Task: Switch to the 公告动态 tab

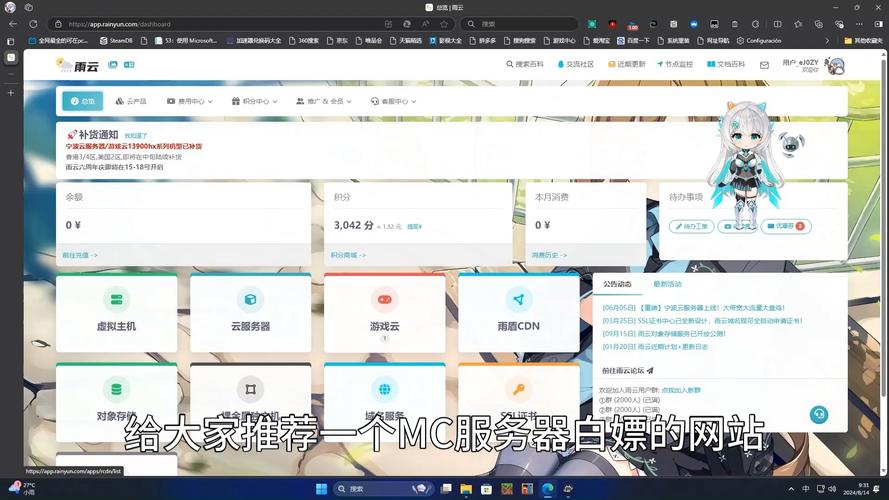Action: click(617, 284)
